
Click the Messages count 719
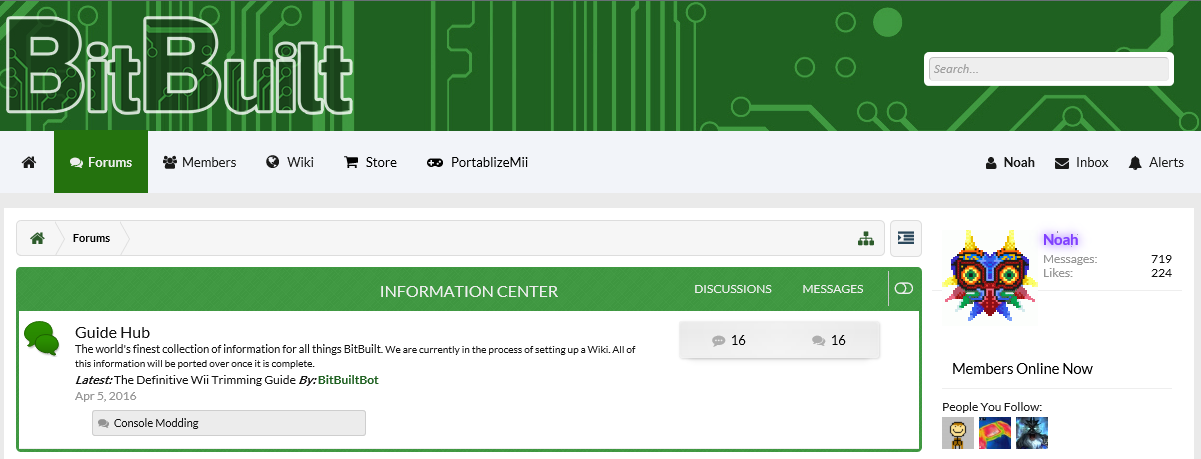[x=1161, y=259]
